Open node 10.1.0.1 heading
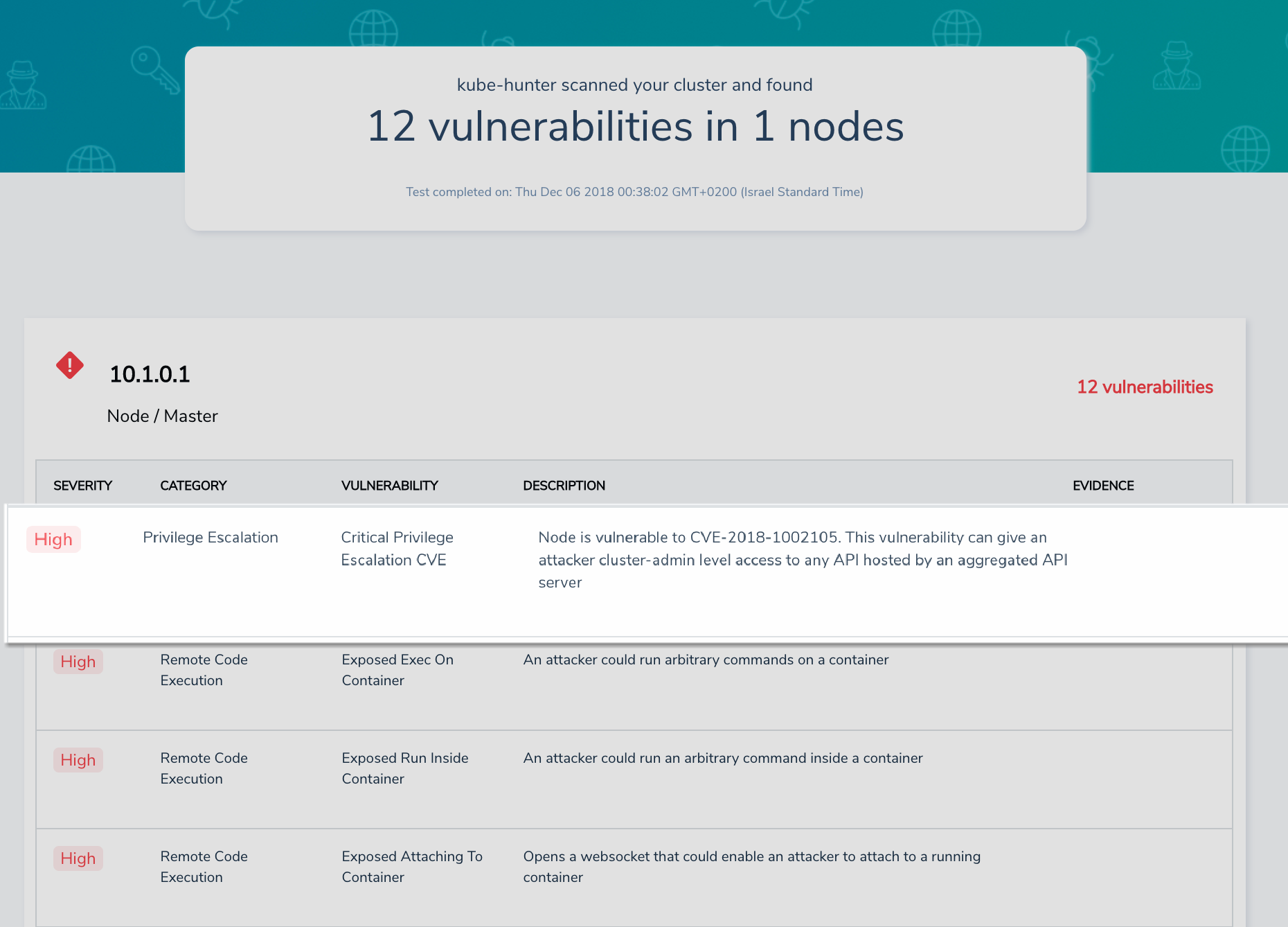The image size is (1288, 927). [150, 374]
